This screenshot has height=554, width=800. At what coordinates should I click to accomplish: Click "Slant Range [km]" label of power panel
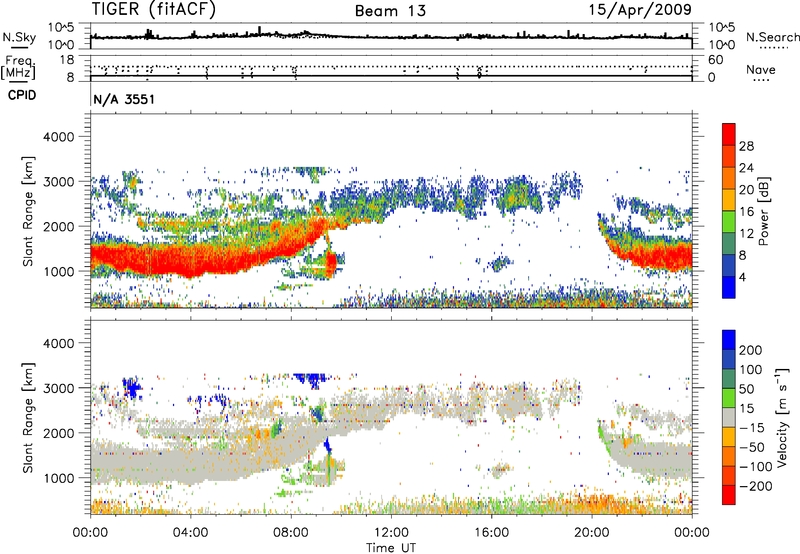click(x=28, y=211)
